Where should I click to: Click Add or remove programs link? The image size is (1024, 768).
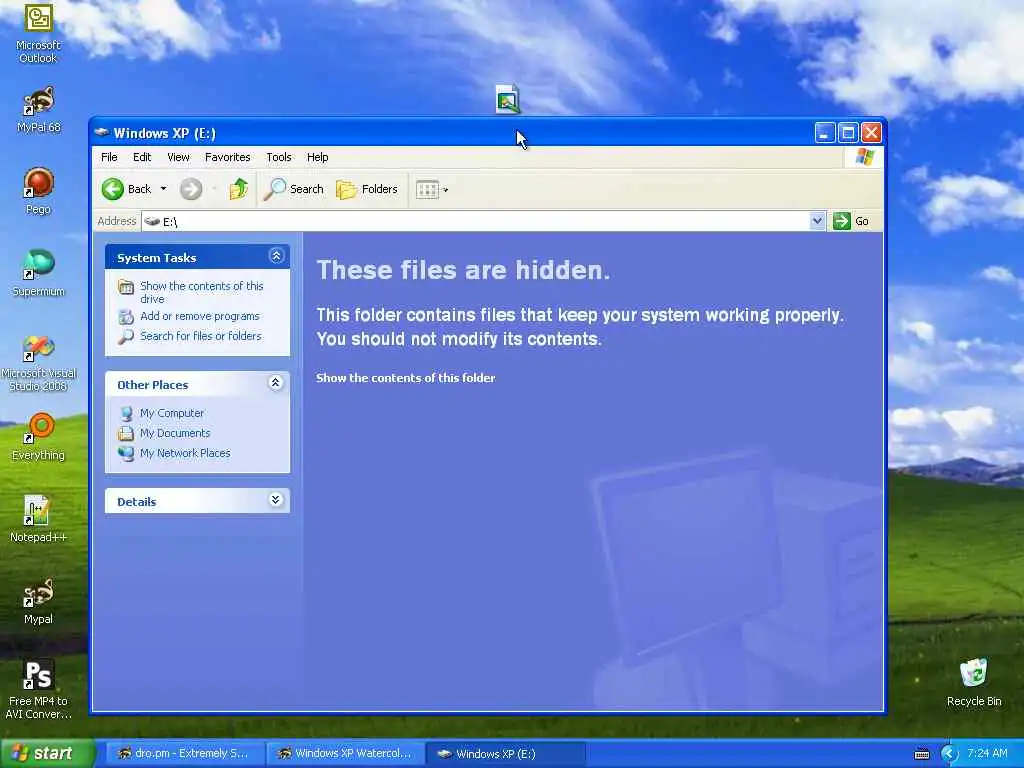pyautogui.click(x=199, y=316)
